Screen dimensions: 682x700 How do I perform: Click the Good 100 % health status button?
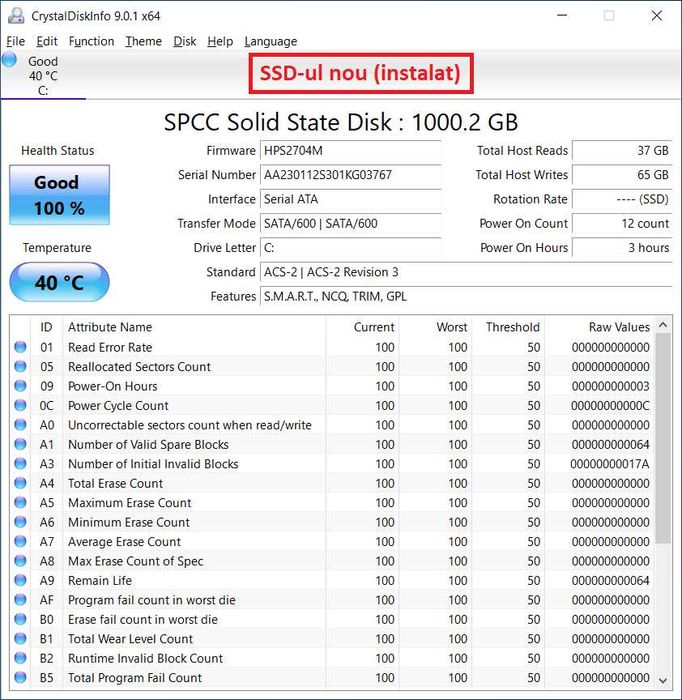pyautogui.click(x=59, y=195)
